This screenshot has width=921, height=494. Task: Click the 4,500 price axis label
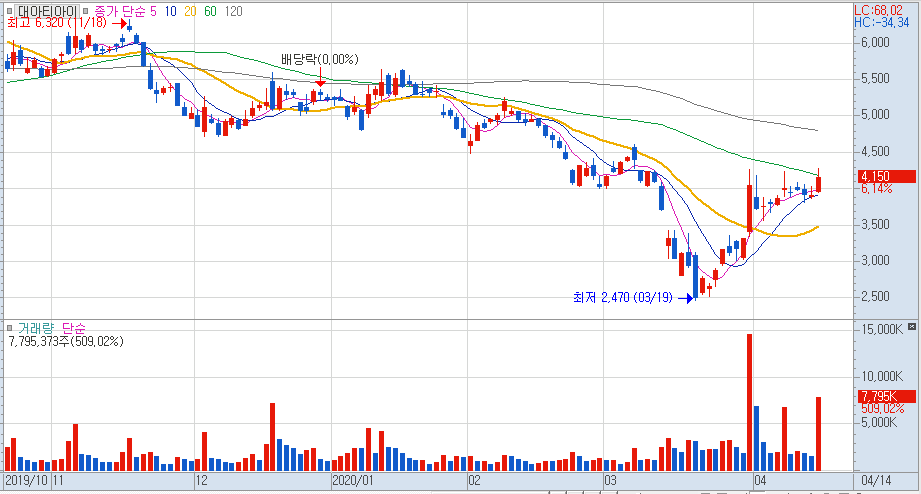(875, 152)
